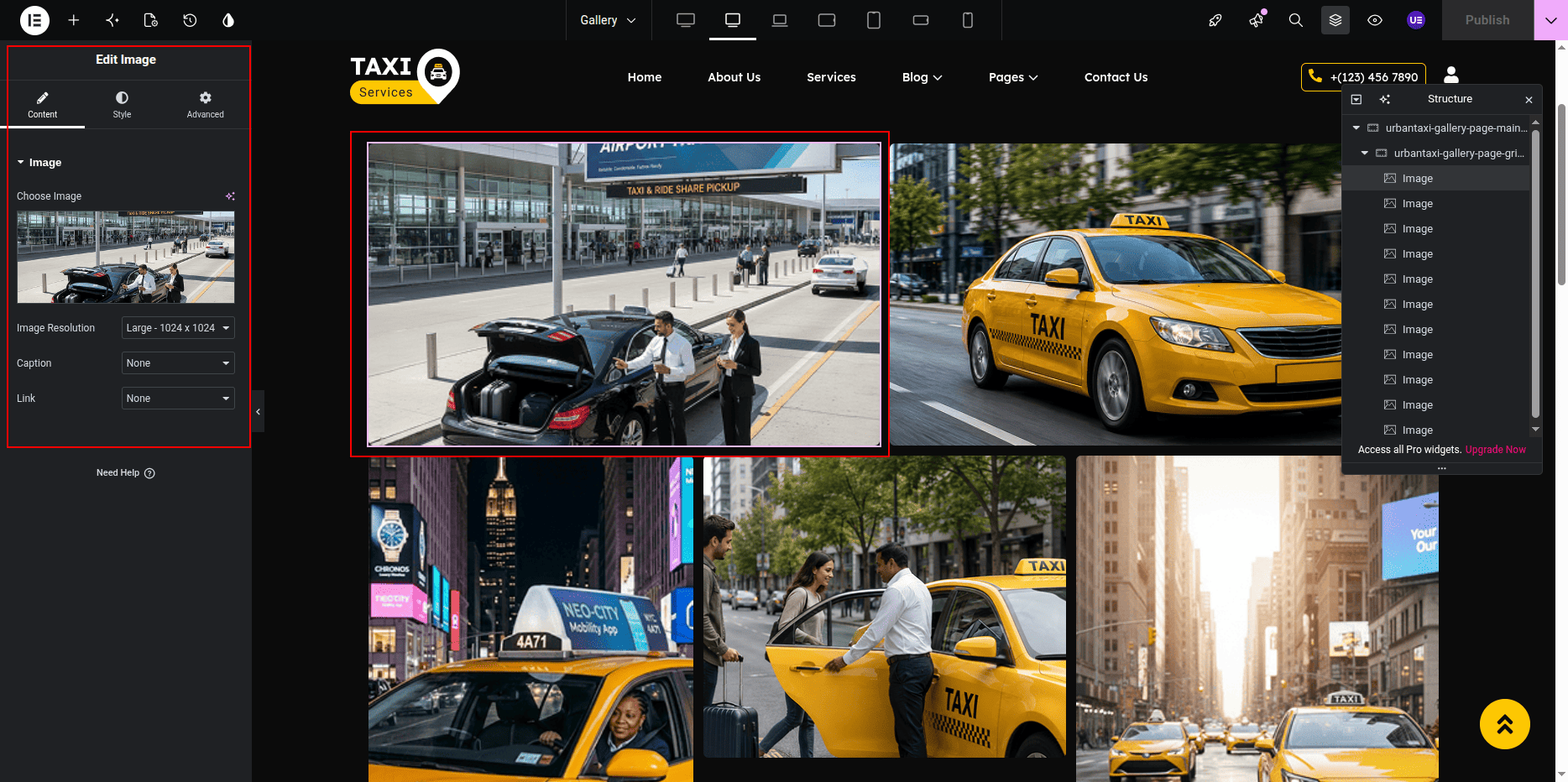Switch to widescreen desktop preview
1568x782 pixels.
[686, 20]
